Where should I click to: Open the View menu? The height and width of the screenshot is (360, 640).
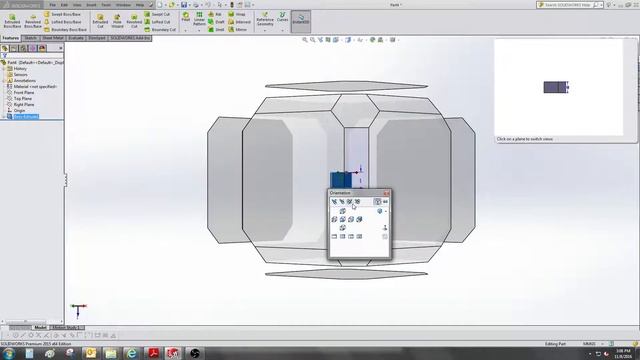click(77, 5)
